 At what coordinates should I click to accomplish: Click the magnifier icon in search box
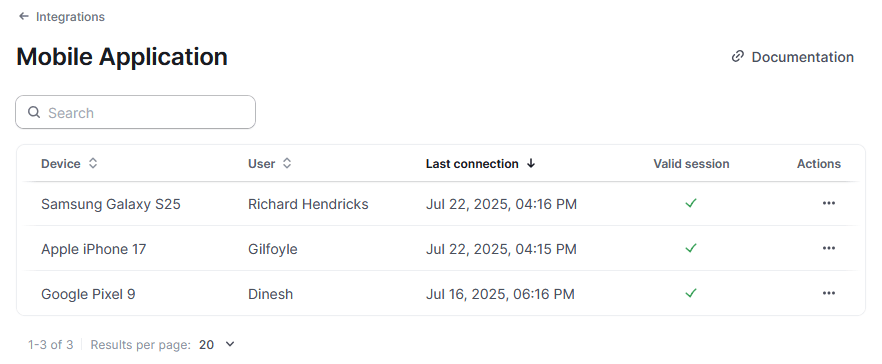tap(34, 113)
